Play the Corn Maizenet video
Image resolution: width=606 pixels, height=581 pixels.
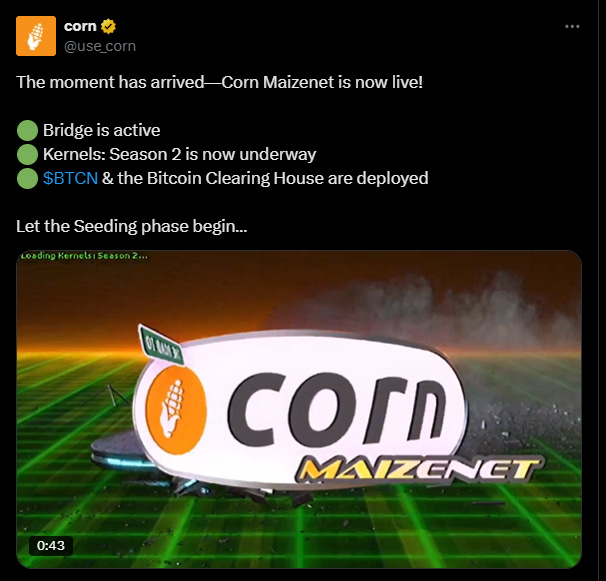pos(299,409)
